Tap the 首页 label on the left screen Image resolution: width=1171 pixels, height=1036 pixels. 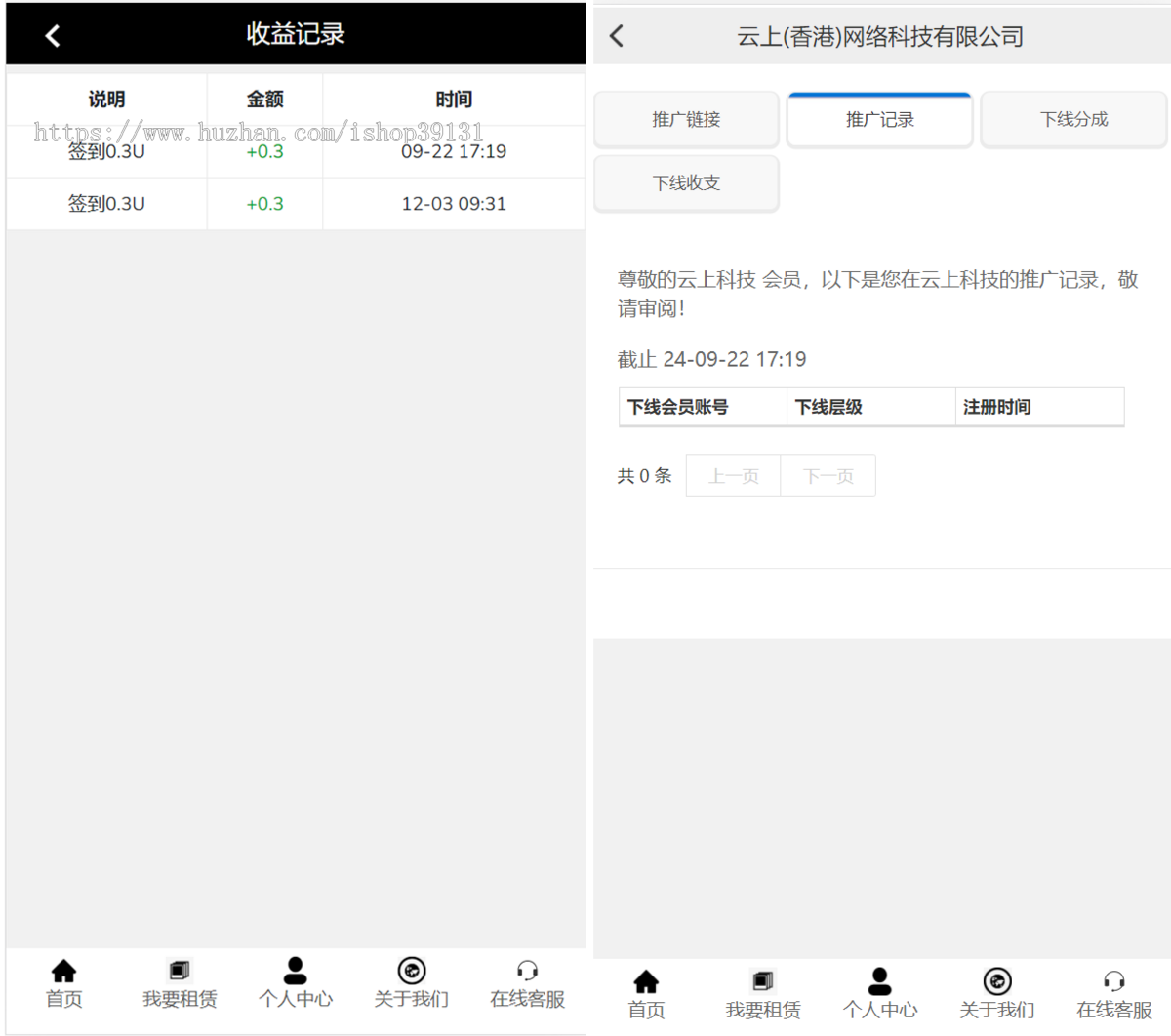pyautogui.click(x=64, y=999)
